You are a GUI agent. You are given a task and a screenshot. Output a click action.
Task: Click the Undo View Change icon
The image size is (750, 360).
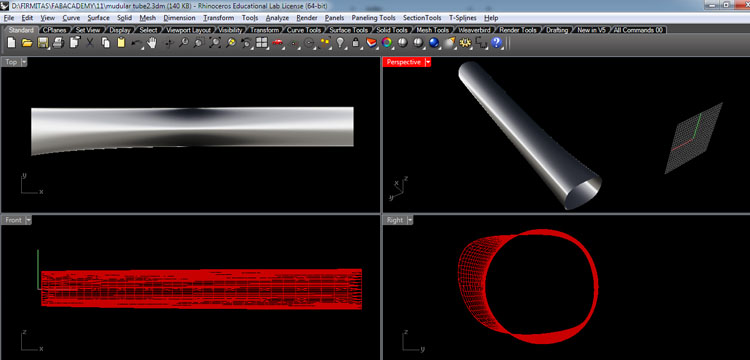point(246,43)
